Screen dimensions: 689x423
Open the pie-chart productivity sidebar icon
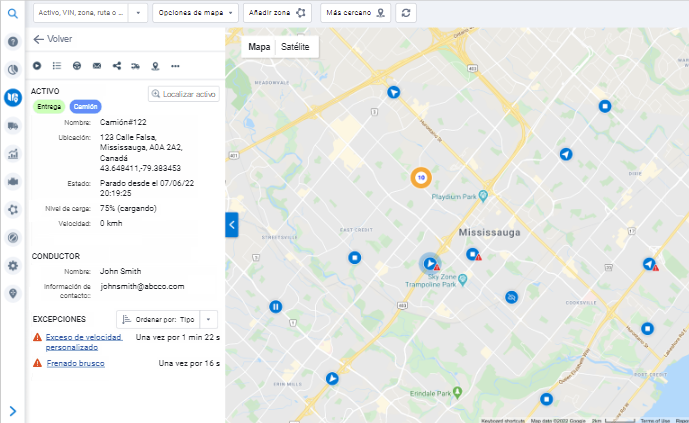click(13, 69)
